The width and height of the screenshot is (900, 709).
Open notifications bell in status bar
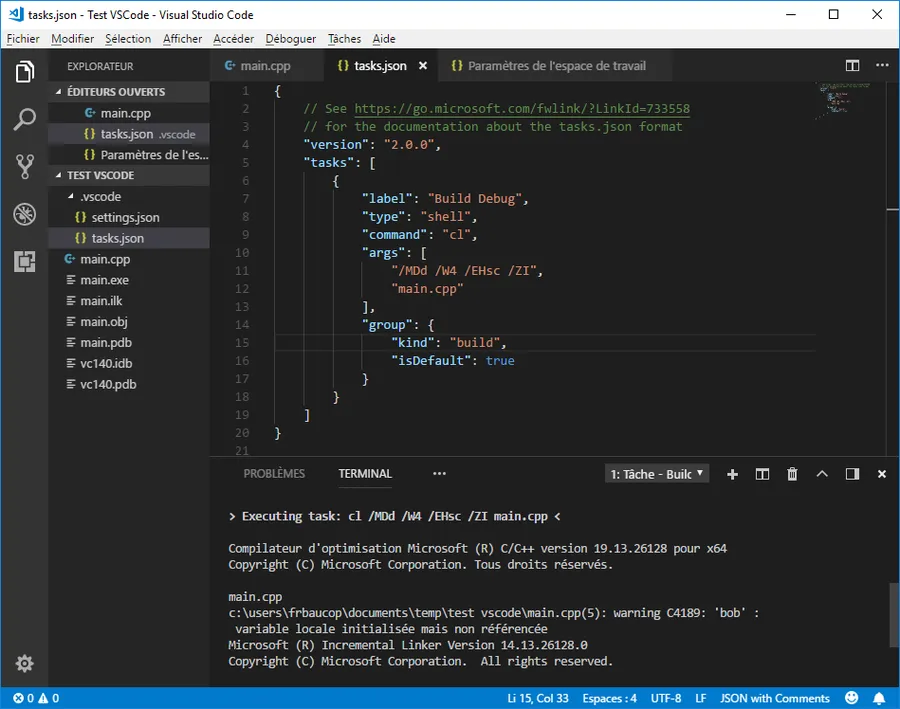pyautogui.click(x=879, y=698)
